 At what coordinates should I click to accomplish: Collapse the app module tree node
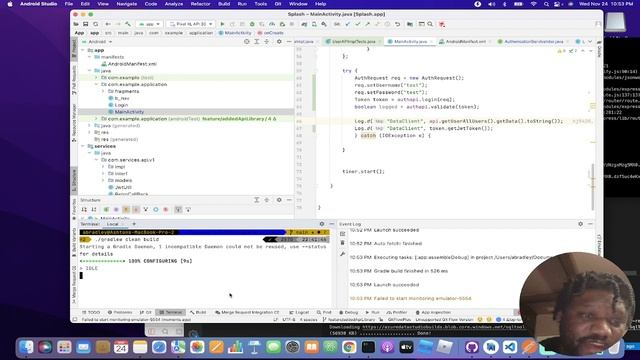pyautogui.click(x=83, y=50)
